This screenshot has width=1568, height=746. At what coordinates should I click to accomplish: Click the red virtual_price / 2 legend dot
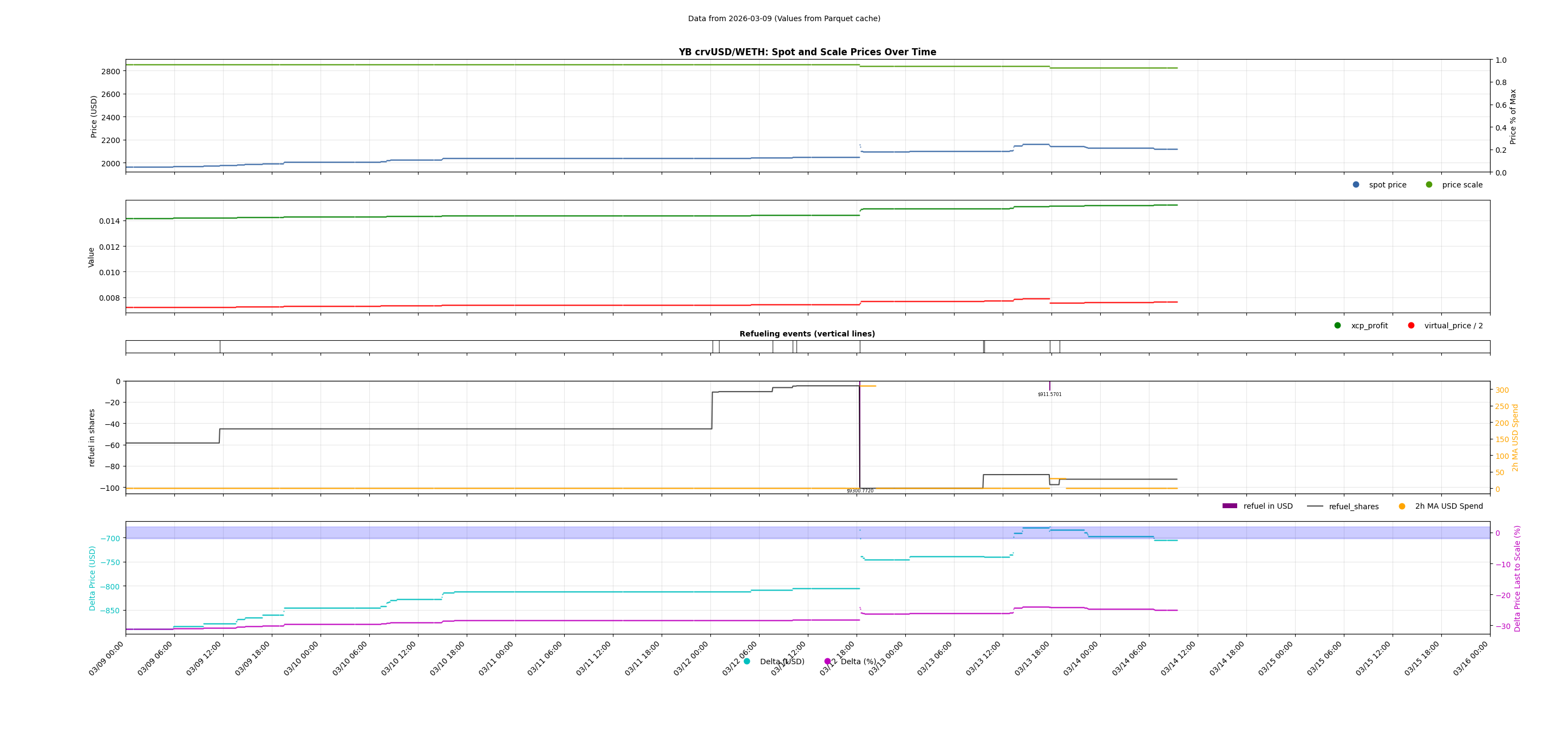point(1411,325)
